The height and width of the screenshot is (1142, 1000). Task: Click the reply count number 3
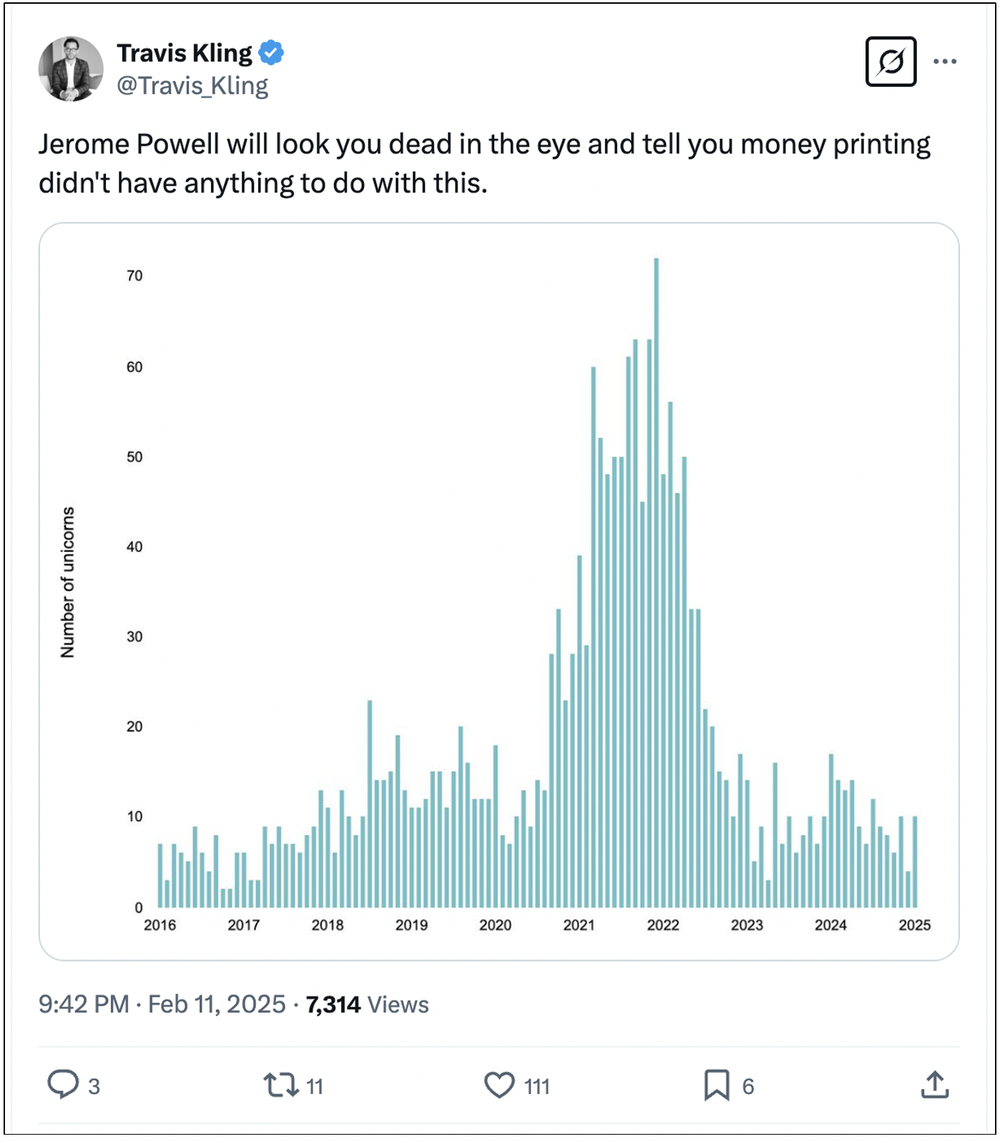point(94,1086)
